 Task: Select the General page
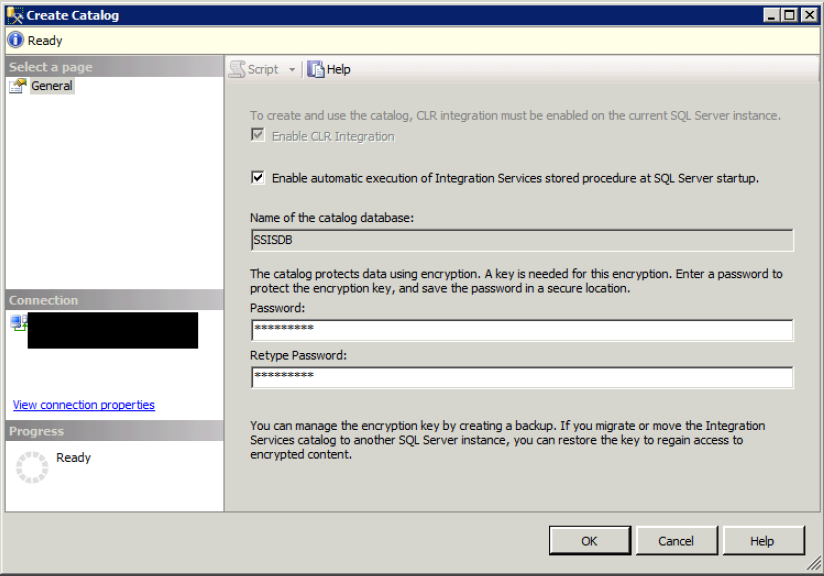click(52, 86)
